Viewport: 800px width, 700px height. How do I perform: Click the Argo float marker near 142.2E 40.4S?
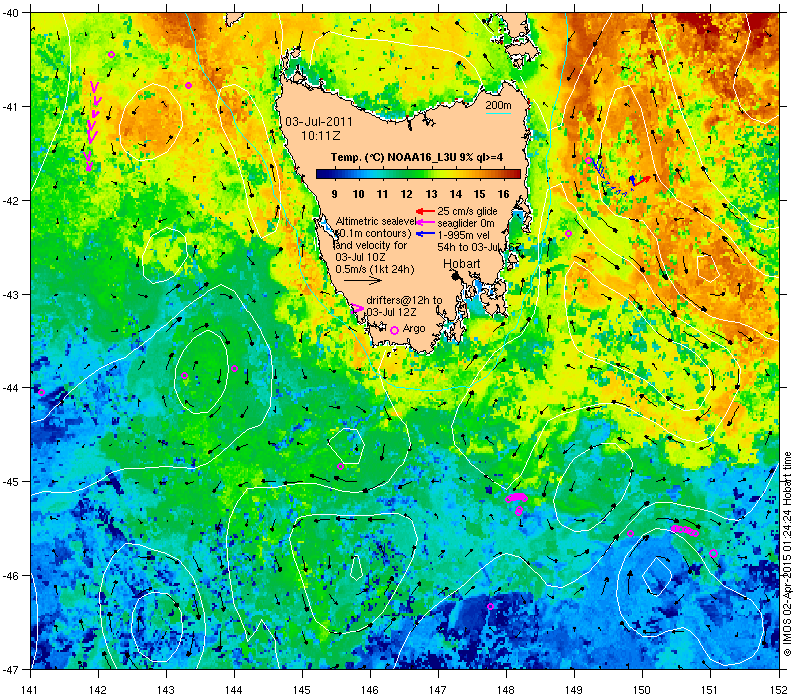click(111, 55)
